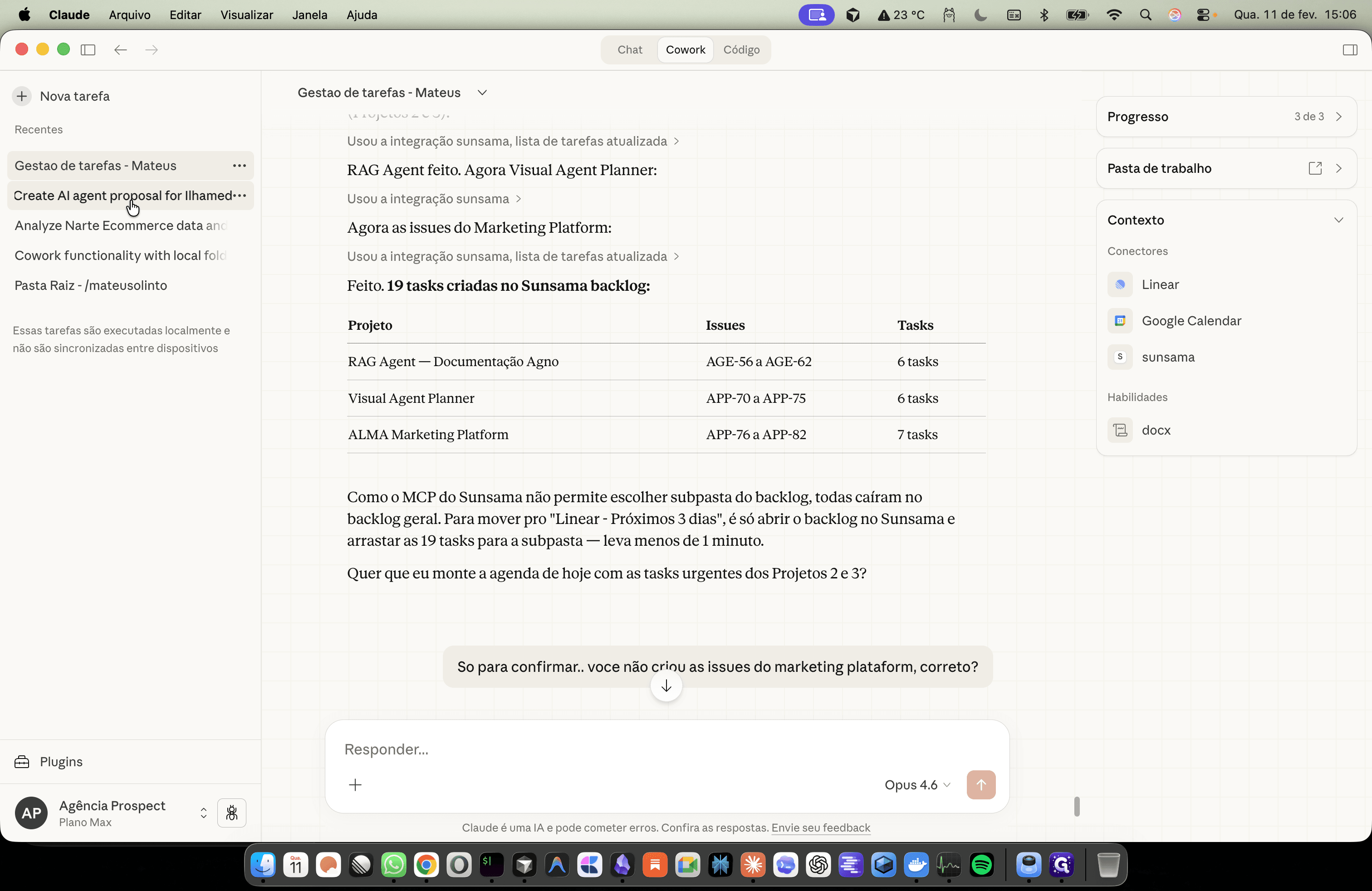Add attachment with plus icon in composer
Viewport: 1372px width, 891px height.
pyautogui.click(x=355, y=785)
